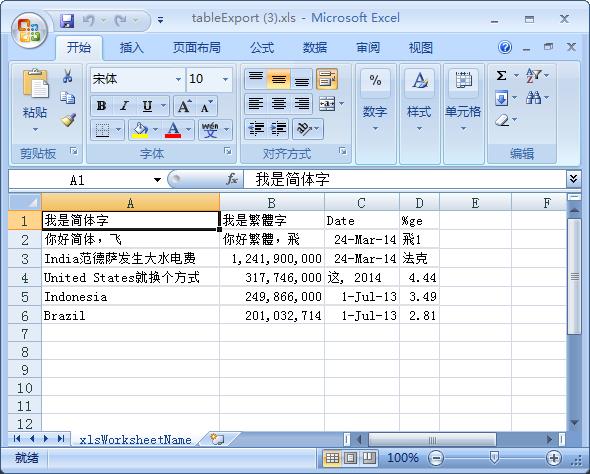Toggle middle vertical alignment
Viewport: 590px width, 474px height.
click(x=279, y=78)
